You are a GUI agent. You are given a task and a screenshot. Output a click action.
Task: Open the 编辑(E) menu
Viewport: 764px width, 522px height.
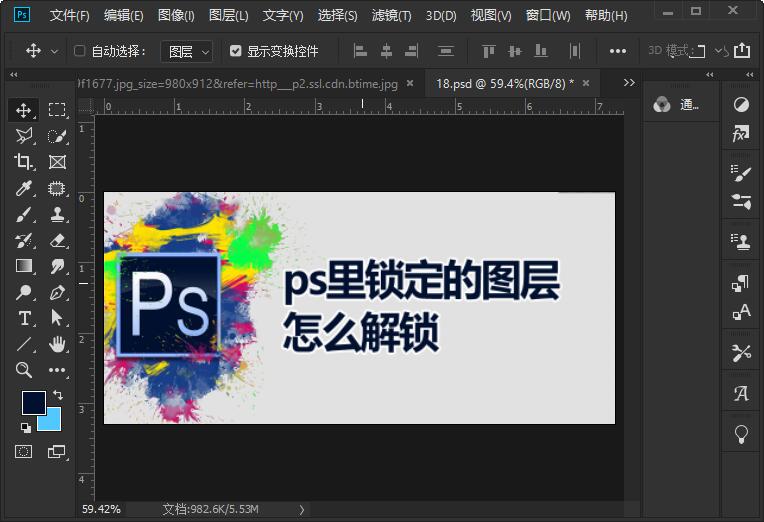(124, 16)
